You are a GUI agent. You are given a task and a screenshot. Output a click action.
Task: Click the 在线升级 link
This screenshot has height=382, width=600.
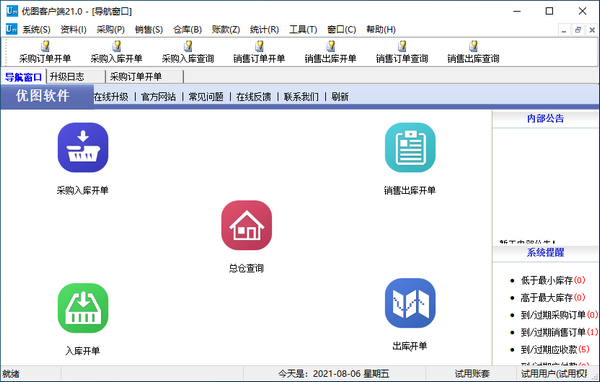[111, 97]
